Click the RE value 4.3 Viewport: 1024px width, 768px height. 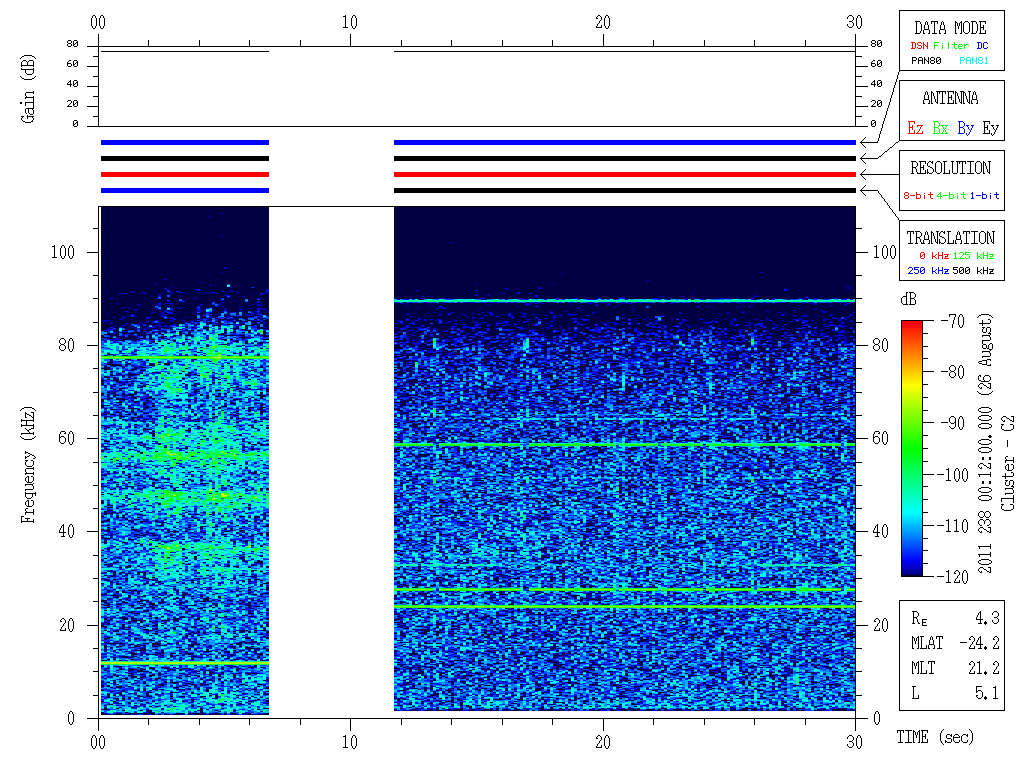click(x=987, y=618)
